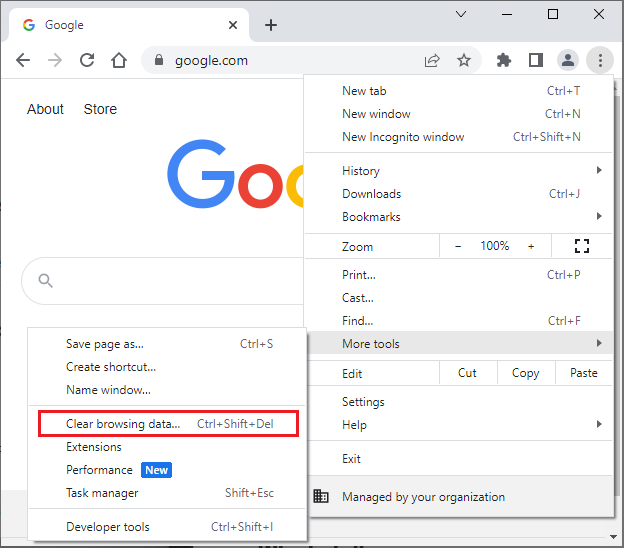Image resolution: width=624 pixels, height=549 pixels.
Task: Open Task manager from the submenu
Action: 167,493
